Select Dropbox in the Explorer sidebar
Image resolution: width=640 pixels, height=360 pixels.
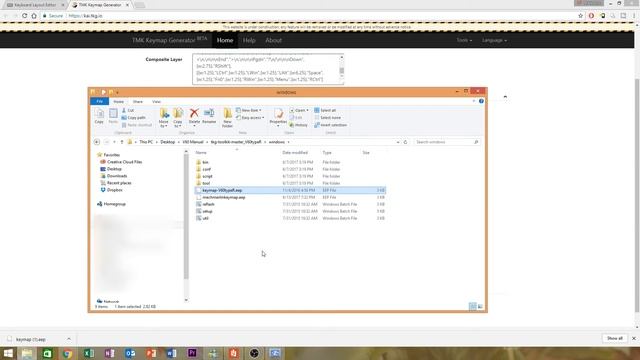tap(114, 190)
